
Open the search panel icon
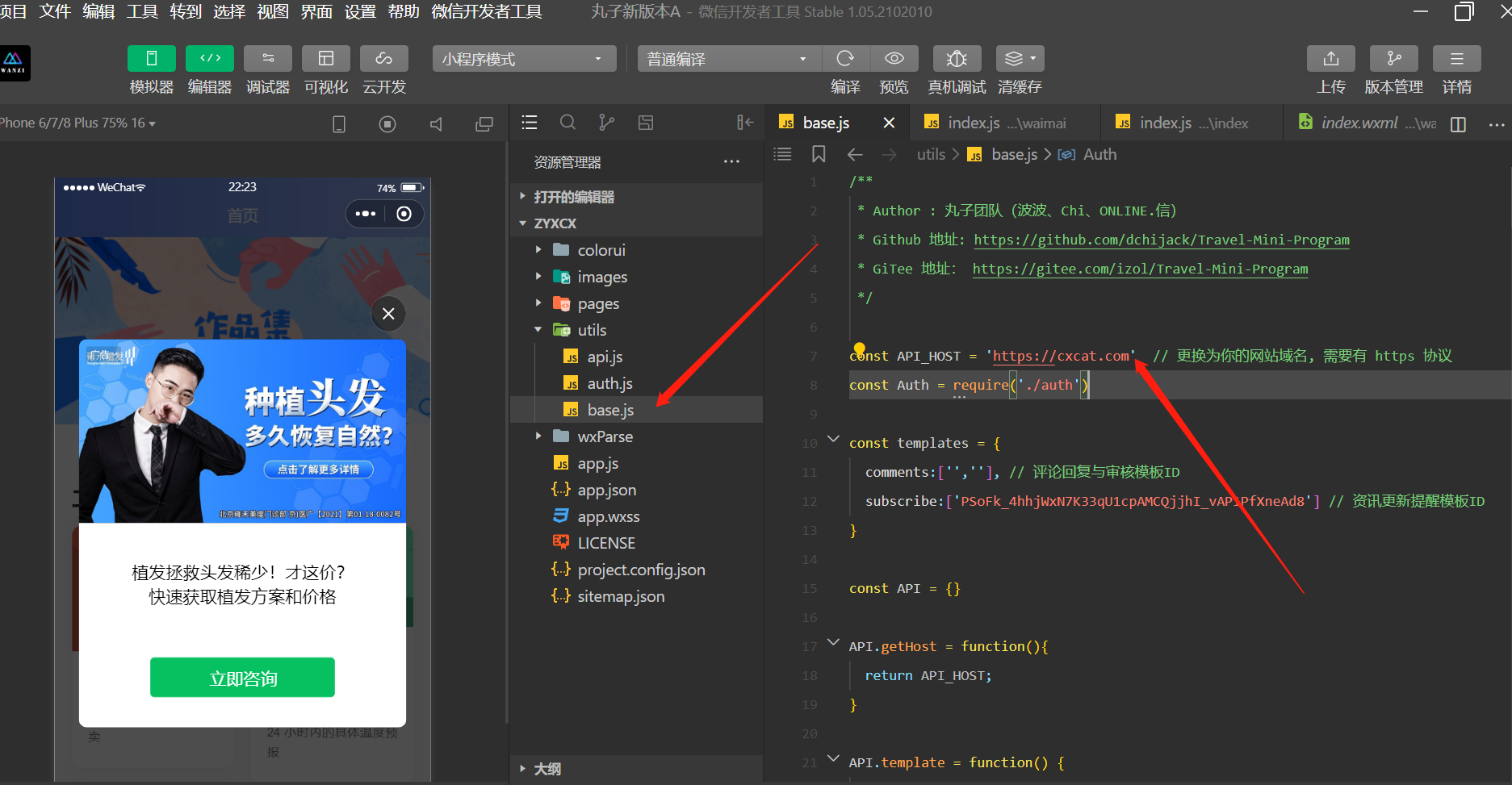click(x=568, y=123)
